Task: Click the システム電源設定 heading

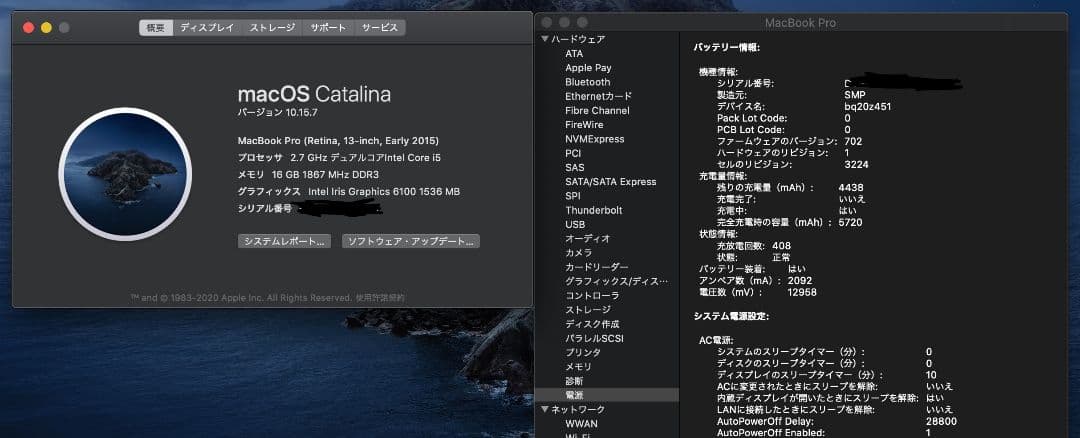Action: tap(731, 316)
